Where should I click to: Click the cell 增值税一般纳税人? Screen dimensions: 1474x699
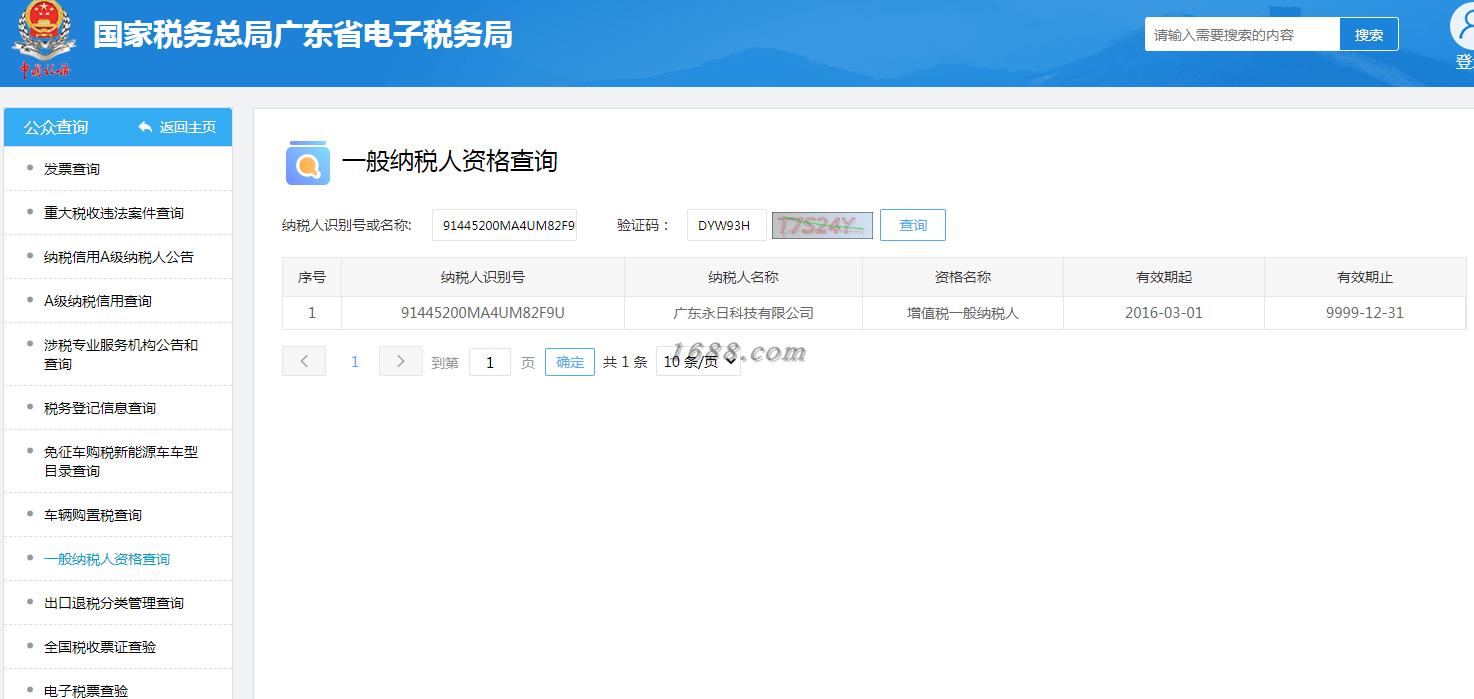pyautogui.click(x=963, y=313)
